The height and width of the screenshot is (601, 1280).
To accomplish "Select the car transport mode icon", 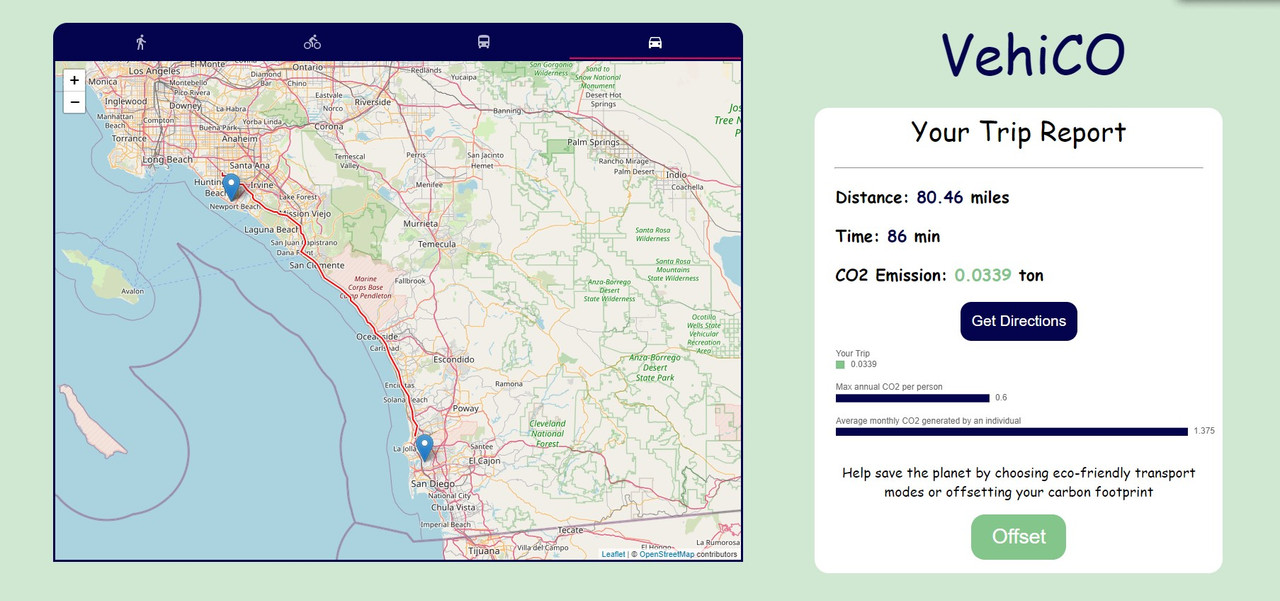I will [656, 42].
